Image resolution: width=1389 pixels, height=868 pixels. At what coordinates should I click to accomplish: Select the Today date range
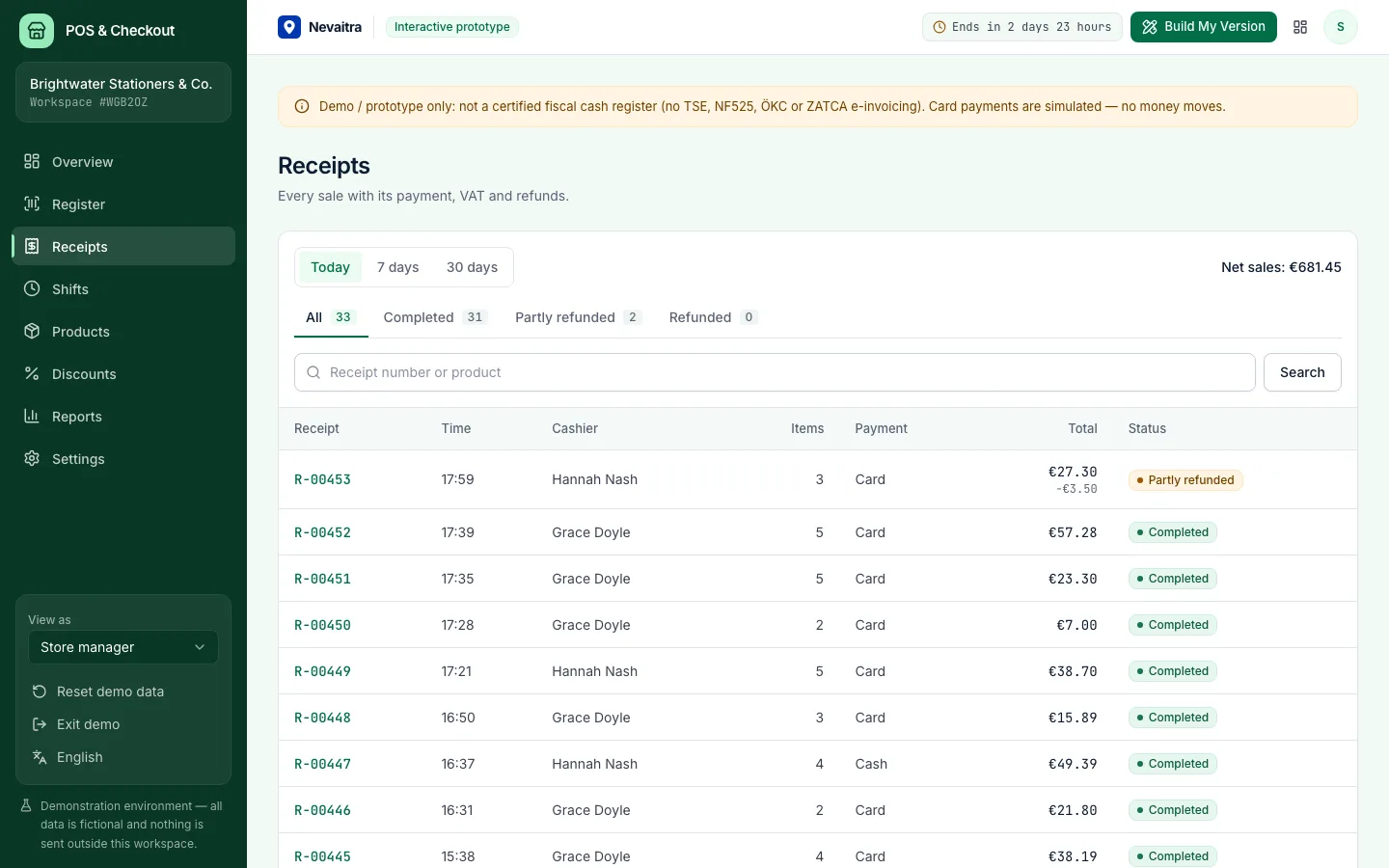coord(330,267)
